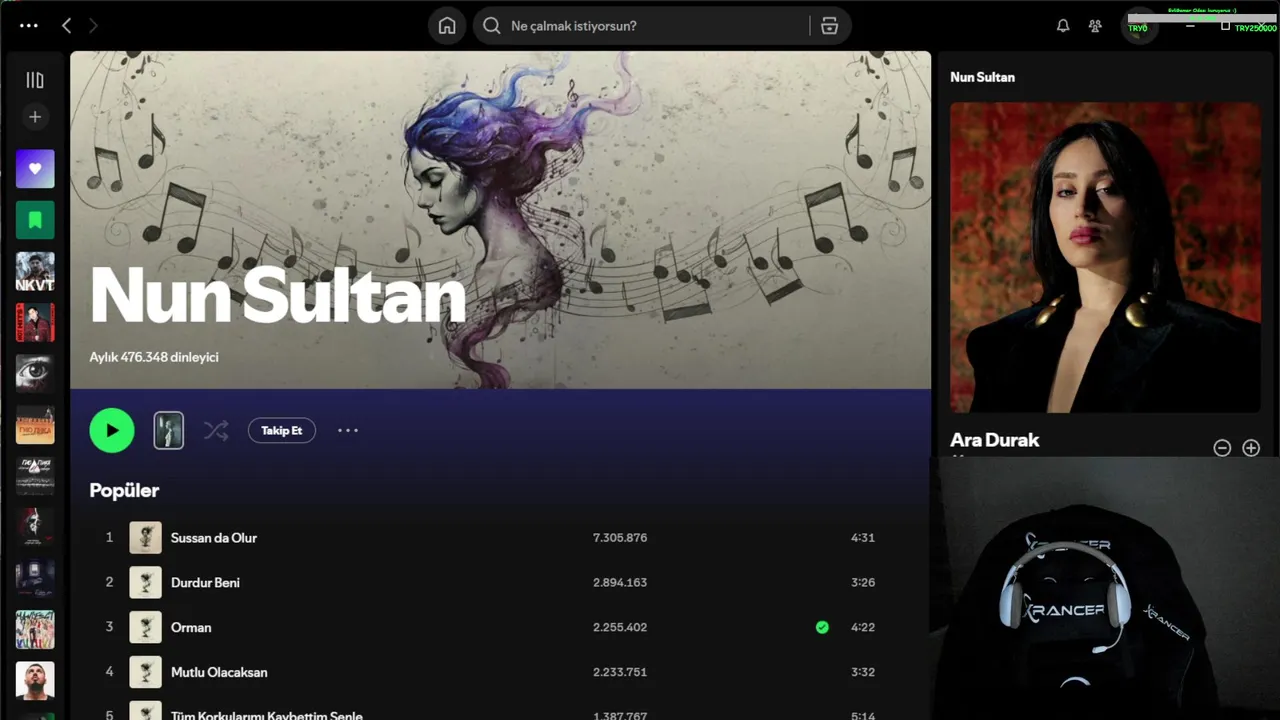Add Ara Durak with the plus circle

click(x=1251, y=448)
